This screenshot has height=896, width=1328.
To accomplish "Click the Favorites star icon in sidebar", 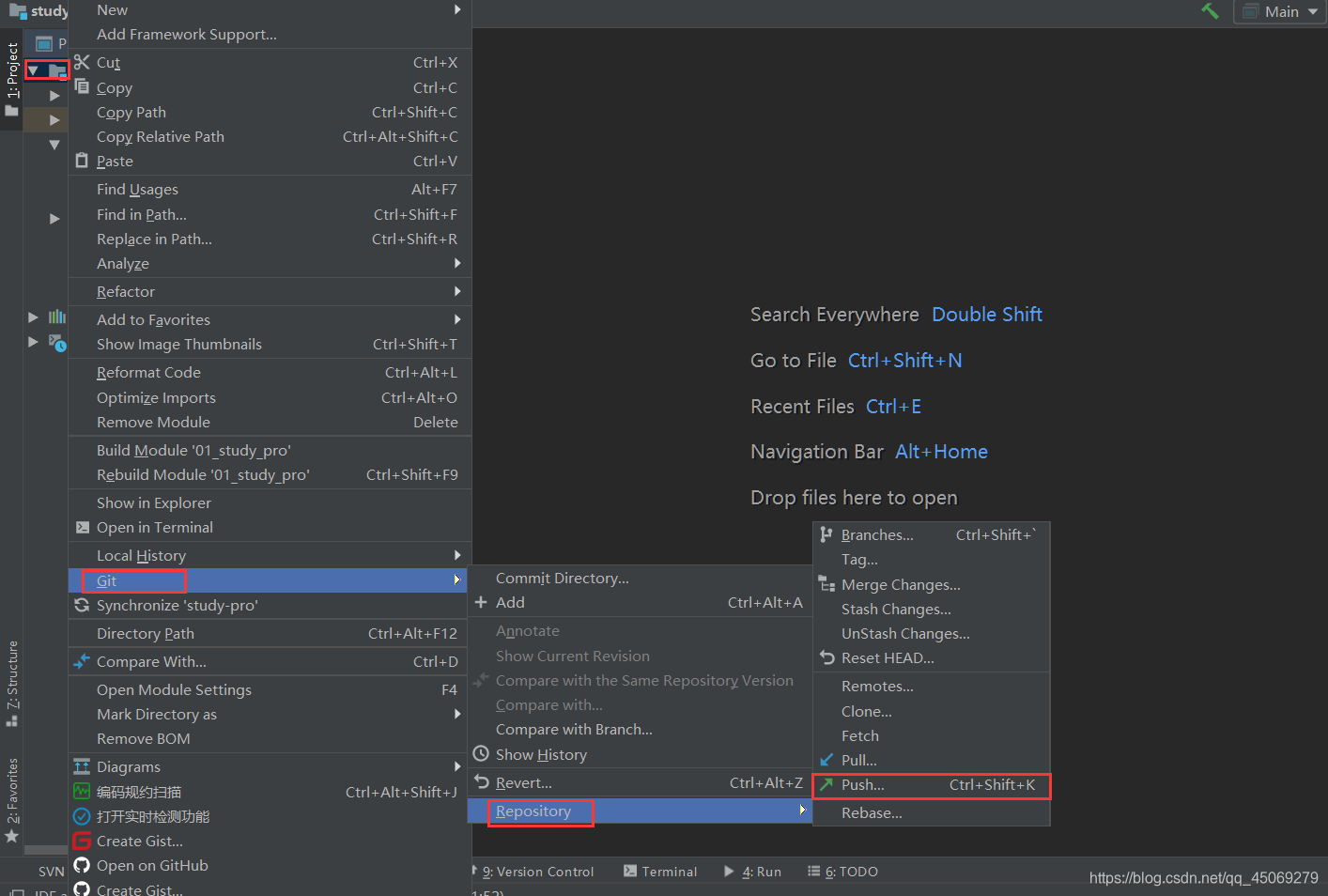I will 12,836.
